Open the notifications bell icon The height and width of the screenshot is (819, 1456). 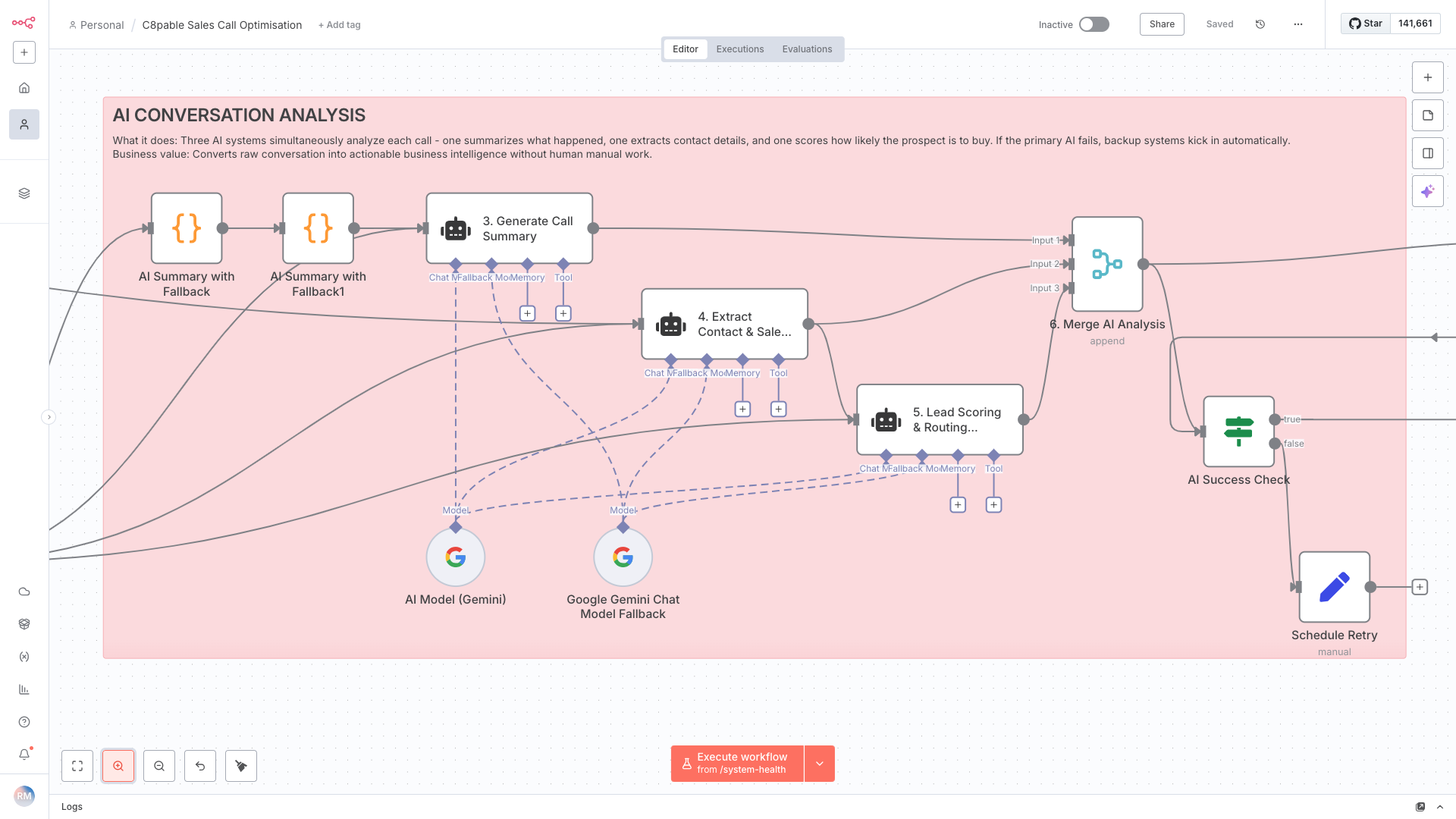click(24, 755)
